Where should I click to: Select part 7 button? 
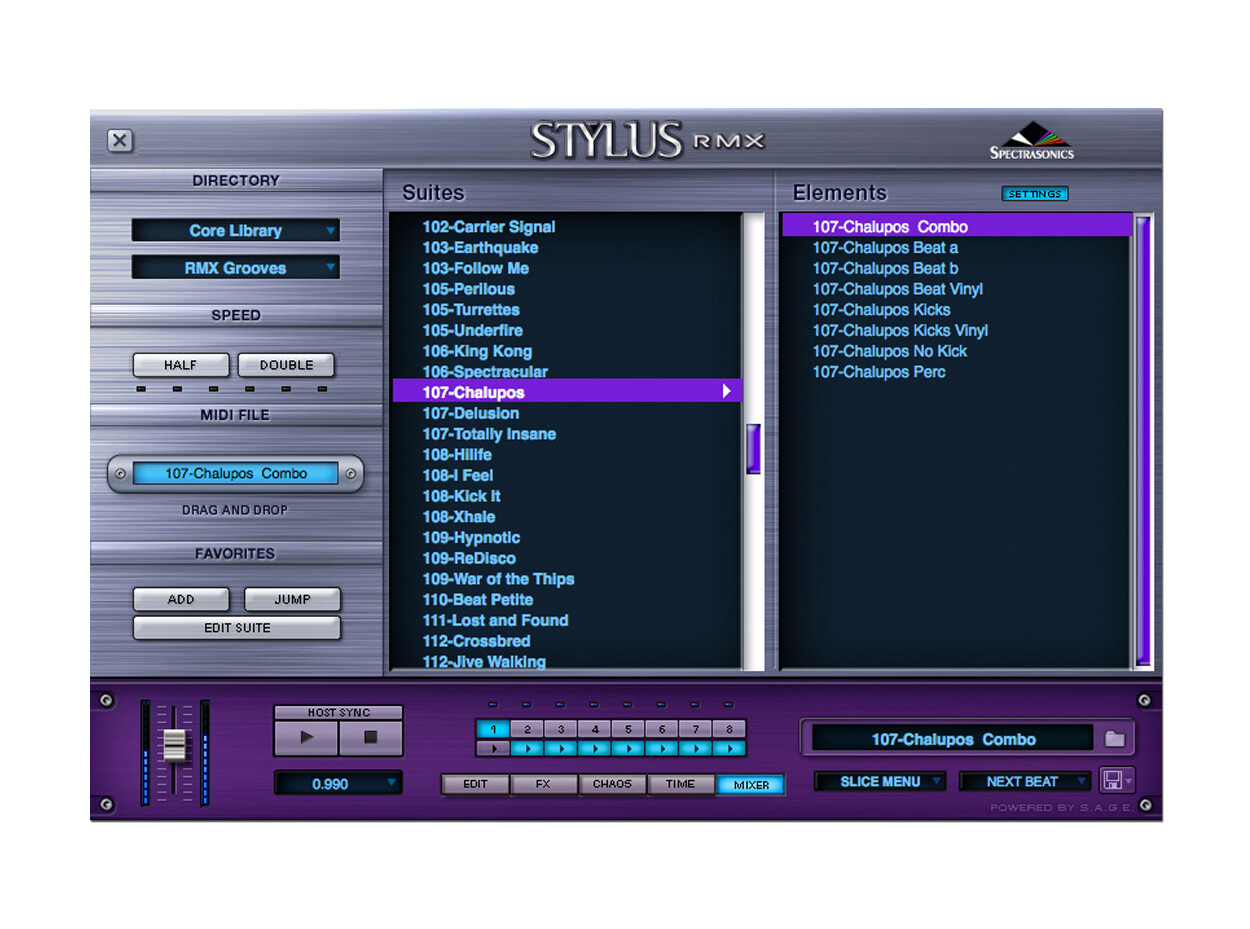tap(695, 730)
